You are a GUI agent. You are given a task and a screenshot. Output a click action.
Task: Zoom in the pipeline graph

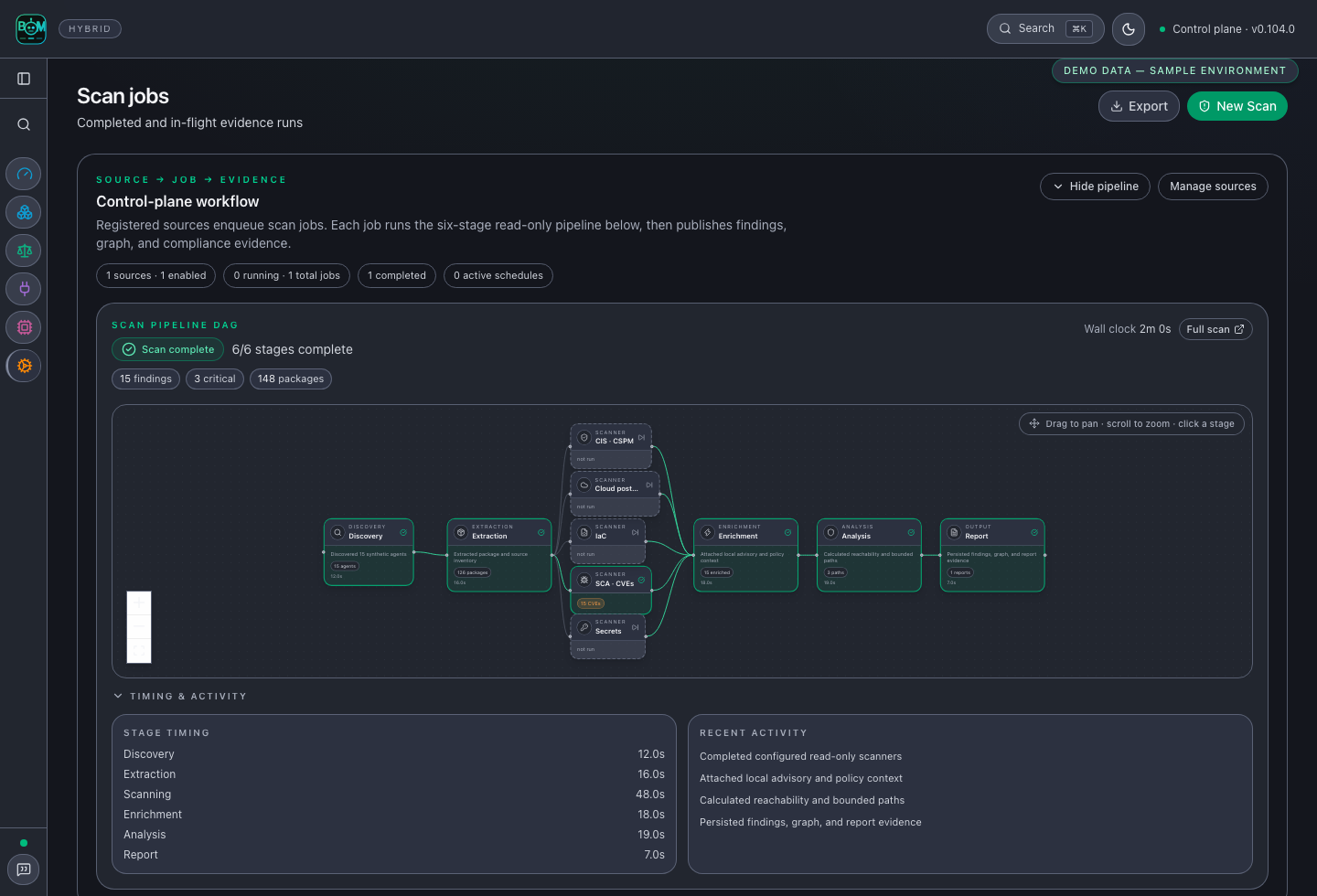139,603
